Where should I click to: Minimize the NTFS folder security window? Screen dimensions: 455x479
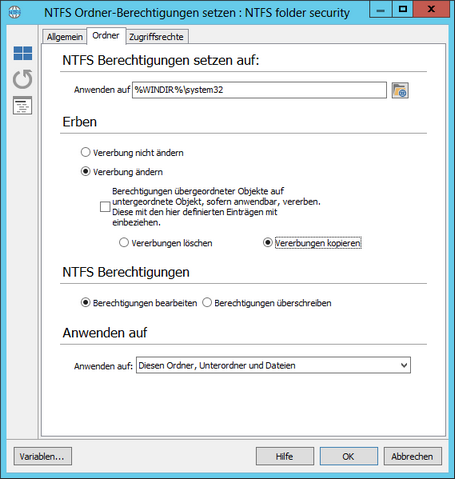point(380,9)
